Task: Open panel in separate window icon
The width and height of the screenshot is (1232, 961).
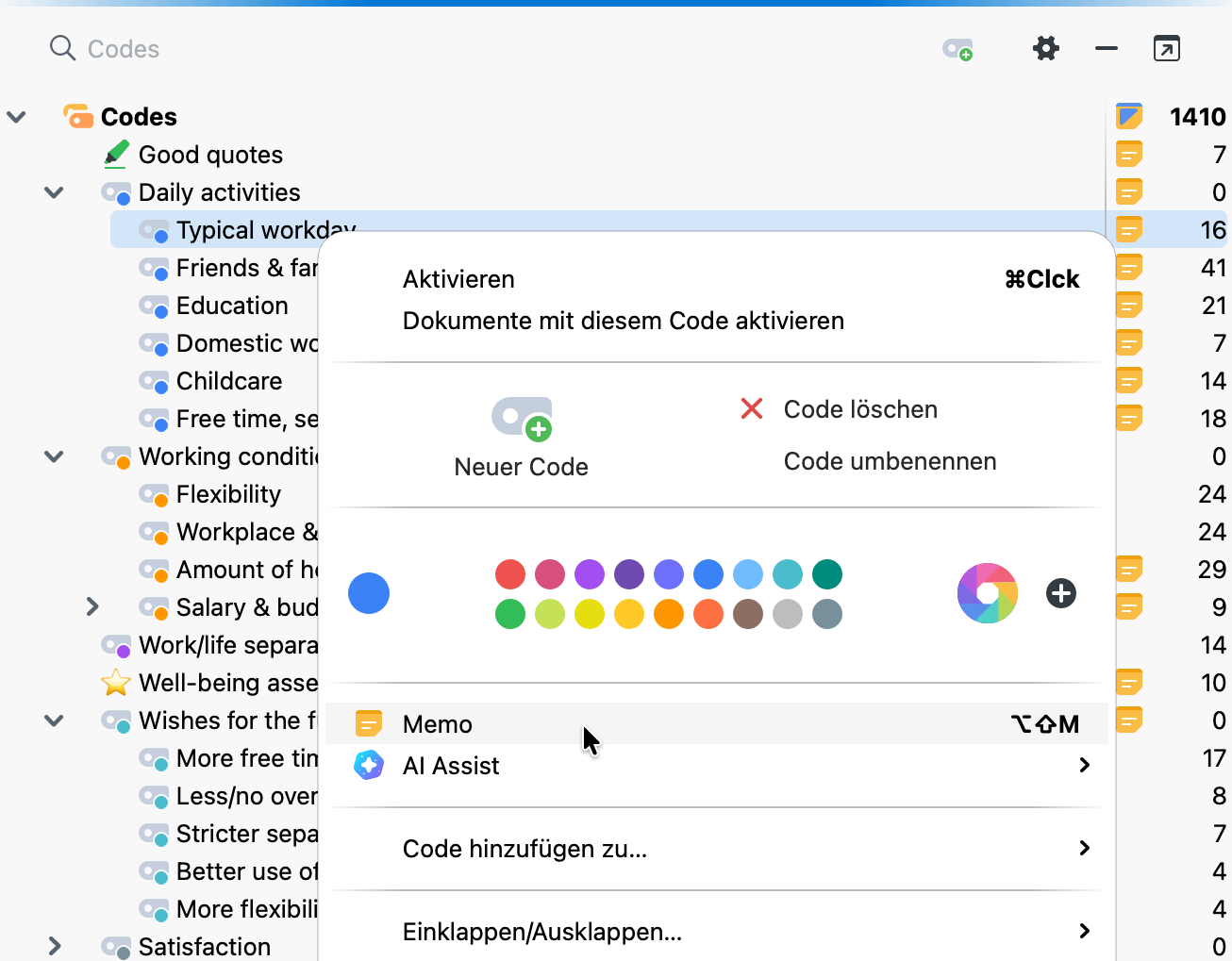Action: (x=1167, y=48)
